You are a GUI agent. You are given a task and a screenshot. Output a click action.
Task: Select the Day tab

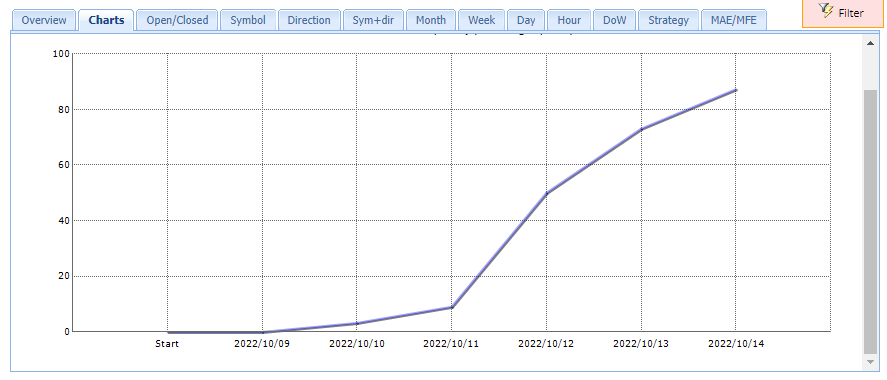click(526, 20)
